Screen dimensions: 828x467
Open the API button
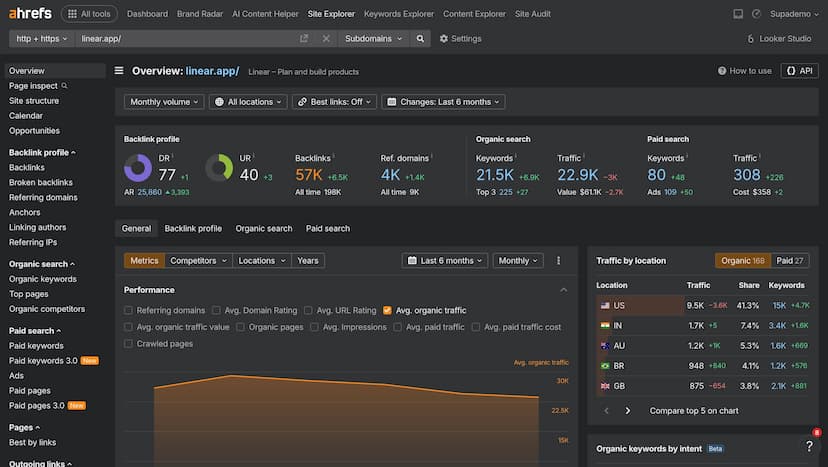(799, 71)
